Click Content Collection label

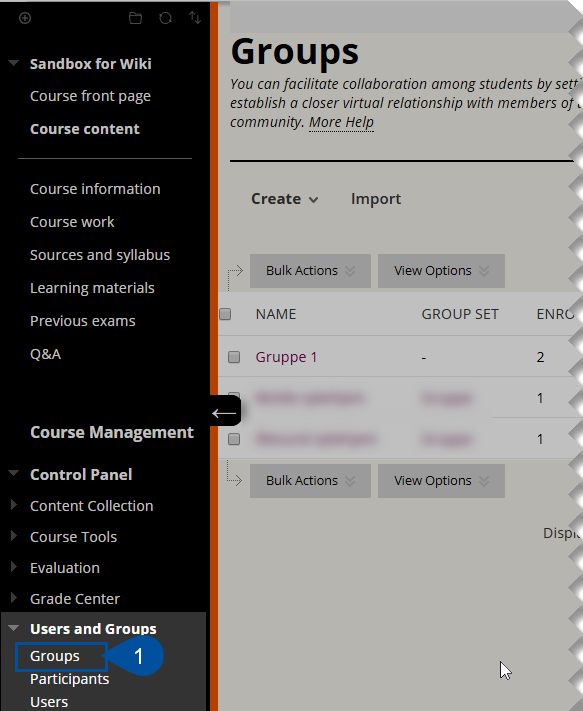click(x=92, y=506)
